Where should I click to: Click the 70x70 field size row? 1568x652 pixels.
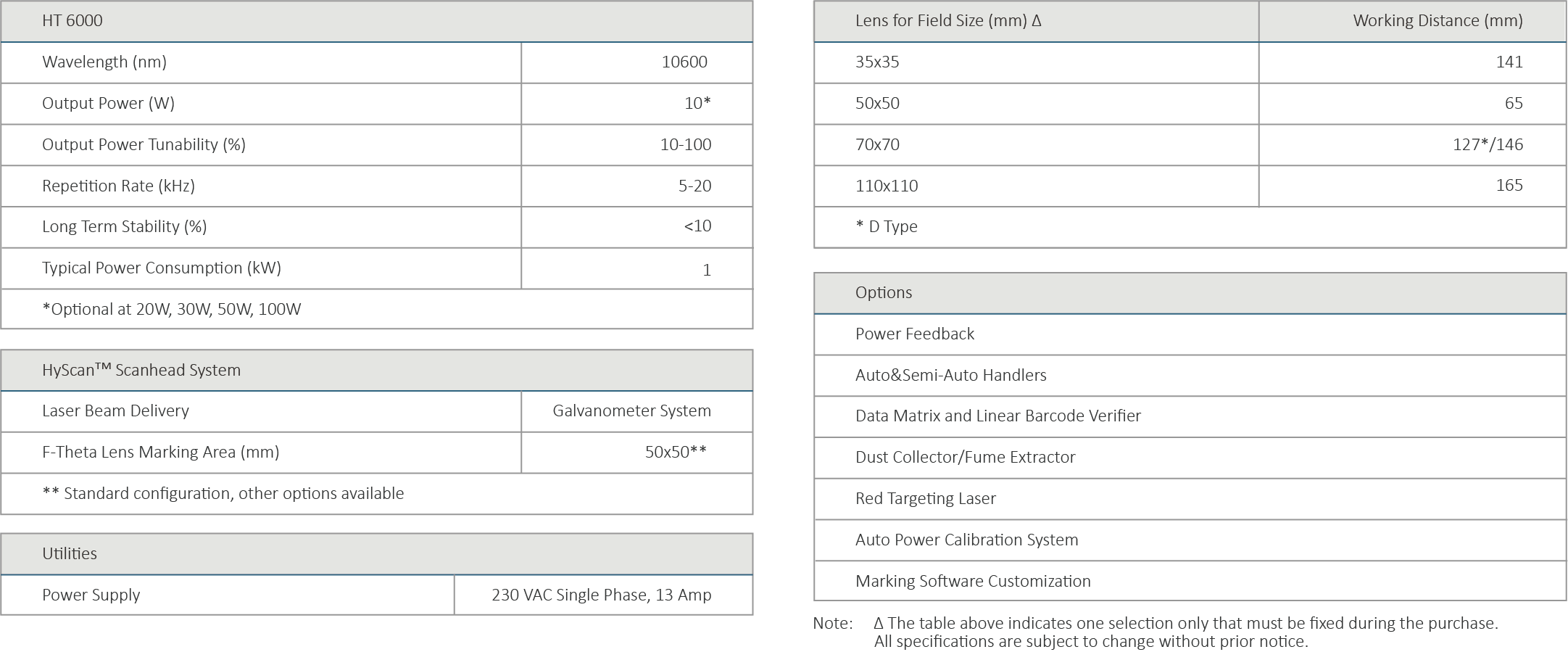coord(877,145)
